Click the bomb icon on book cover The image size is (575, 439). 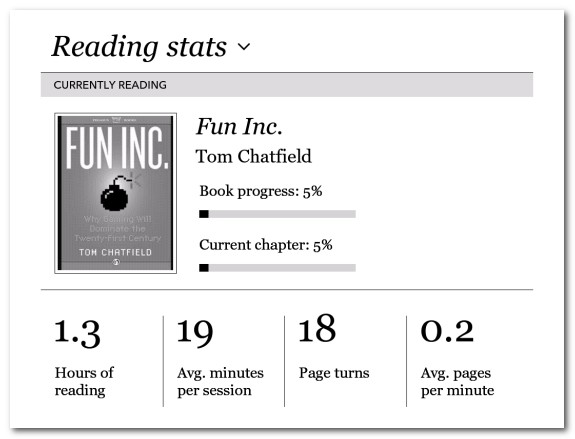pyautogui.click(x=117, y=194)
